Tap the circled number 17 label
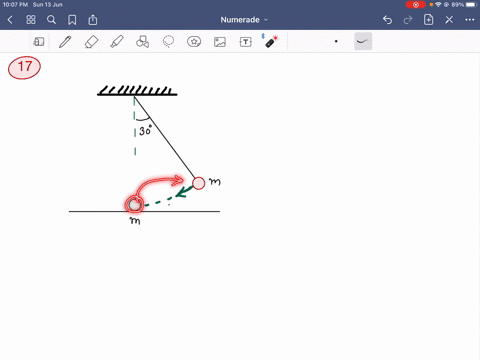Viewport: 480px width, 360px height. 24,68
